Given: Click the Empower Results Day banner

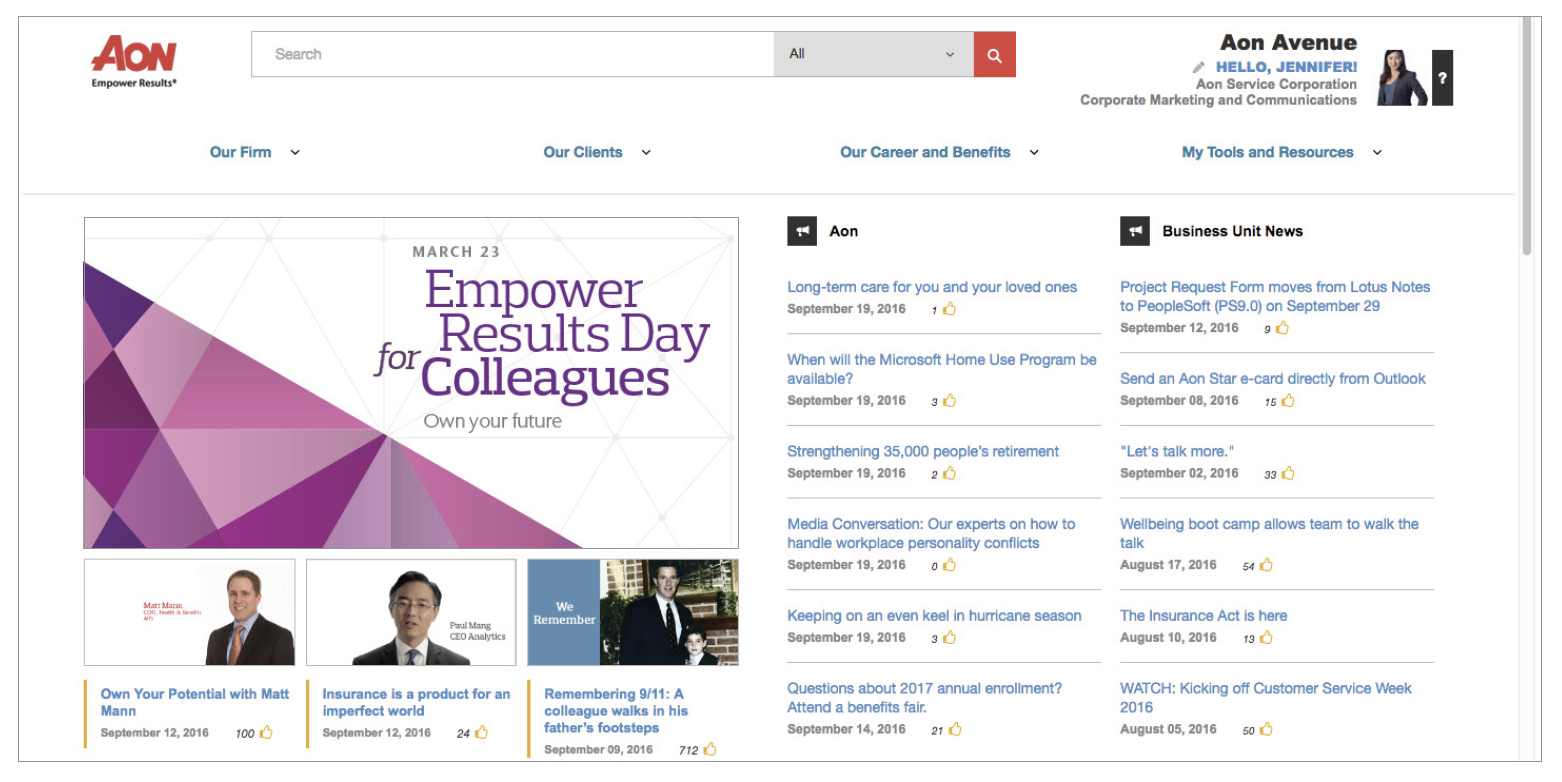Looking at the screenshot, I should 411,383.
